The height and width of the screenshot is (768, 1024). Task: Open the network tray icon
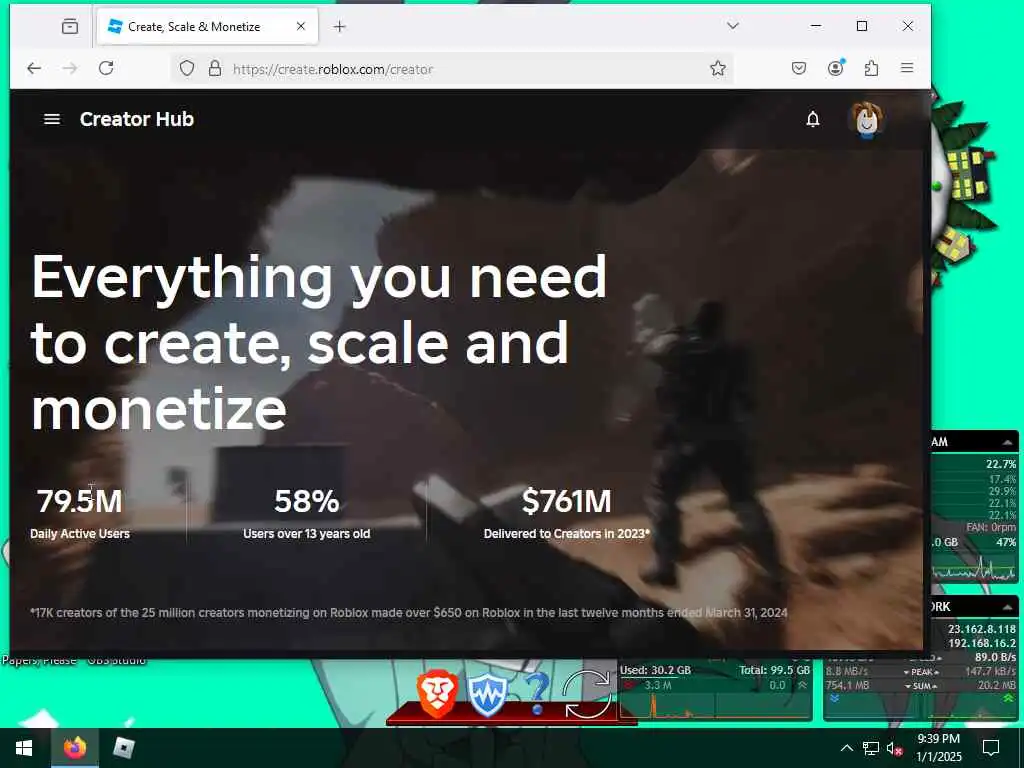[x=871, y=748]
